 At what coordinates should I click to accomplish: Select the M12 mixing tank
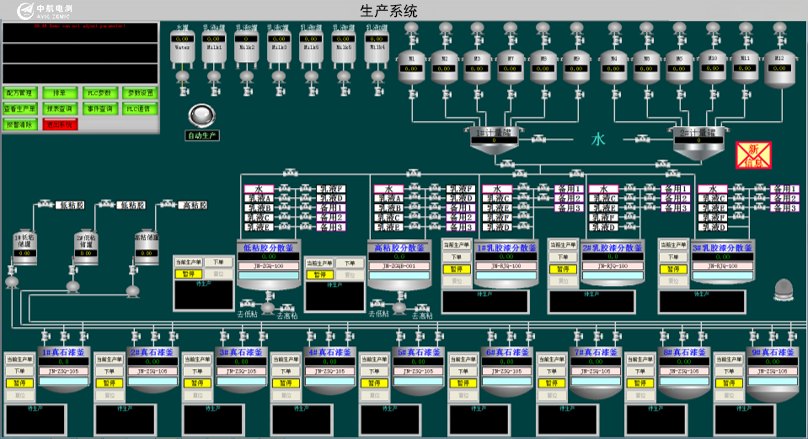780,67
